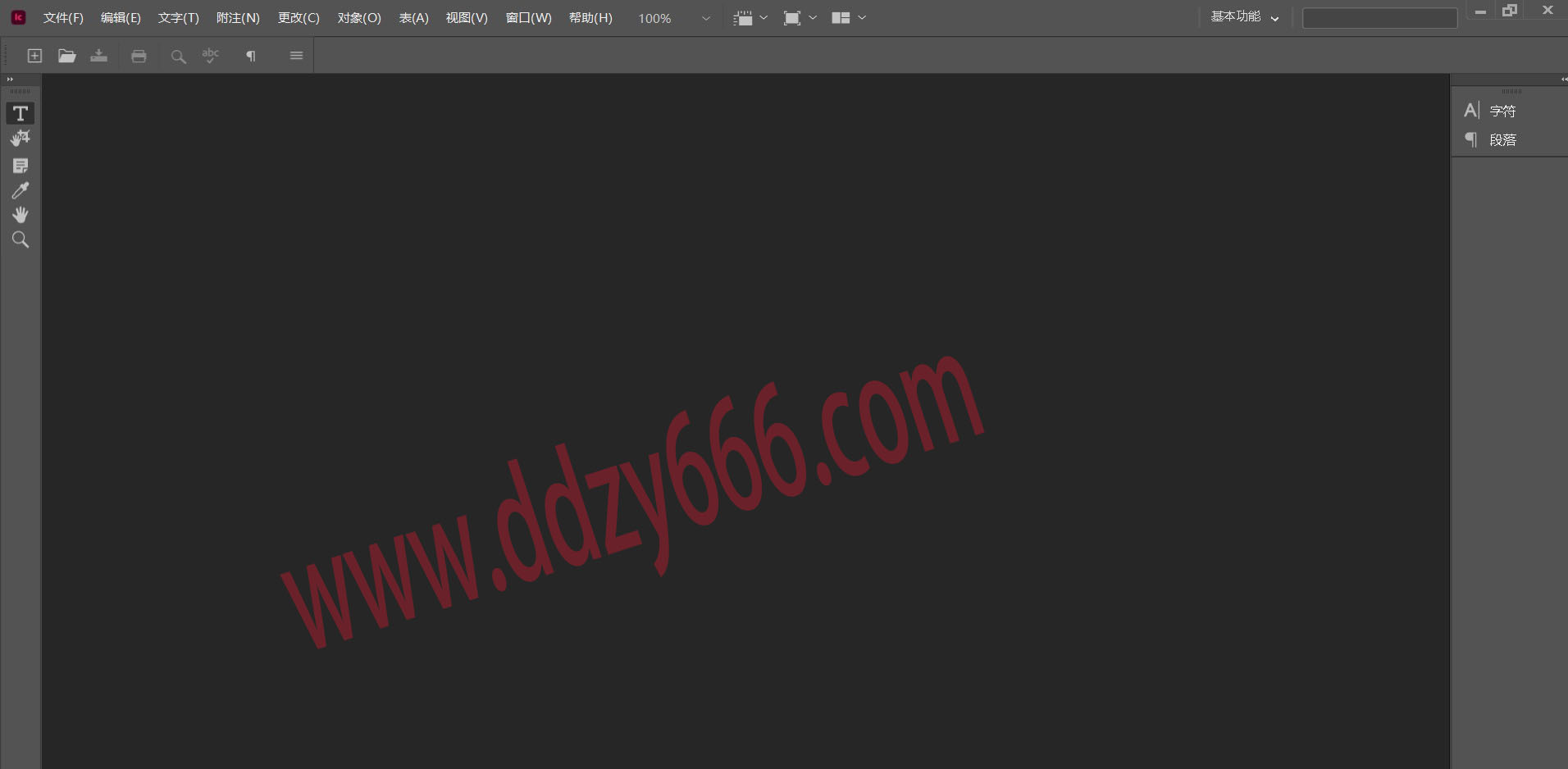The width and height of the screenshot is (1568, 769).
Task: Open the 窗口(W) menu
Action: click(x=528, y=18)
